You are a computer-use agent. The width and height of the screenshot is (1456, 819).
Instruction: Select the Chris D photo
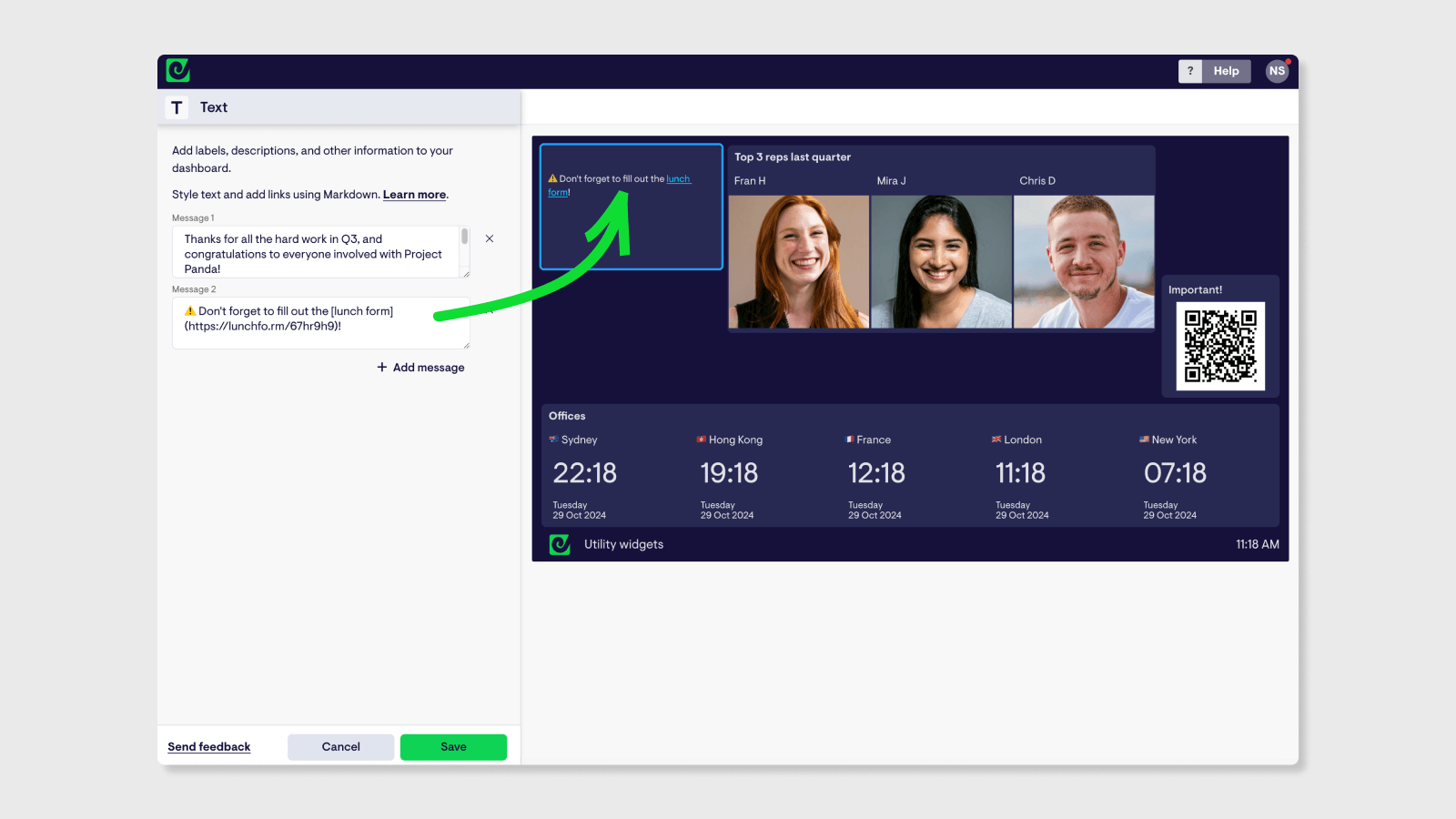pyautogui.click(x=1084, y=262)
